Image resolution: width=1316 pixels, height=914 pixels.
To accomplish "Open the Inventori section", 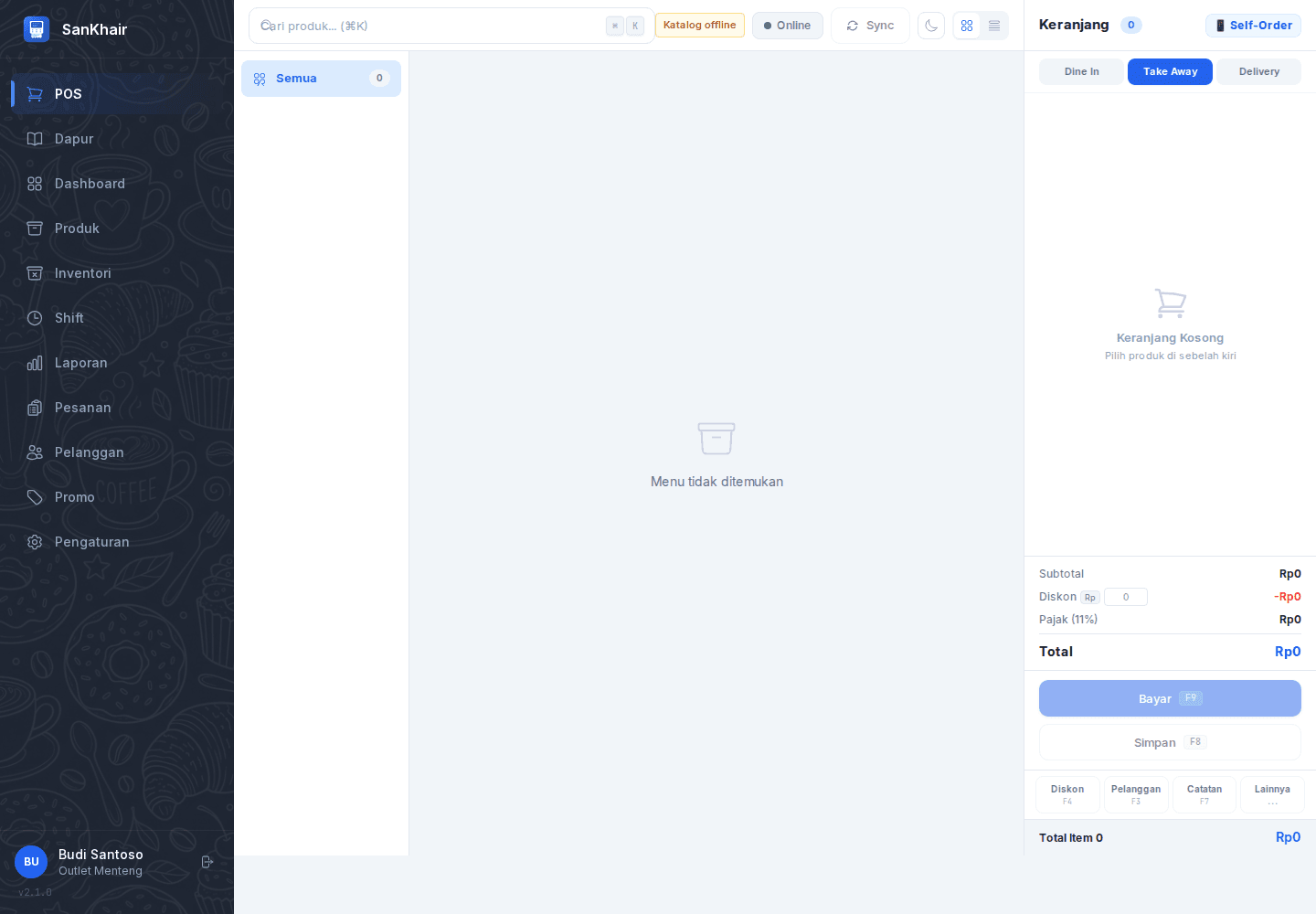I will pyautogui.click(x=117, y=273).
